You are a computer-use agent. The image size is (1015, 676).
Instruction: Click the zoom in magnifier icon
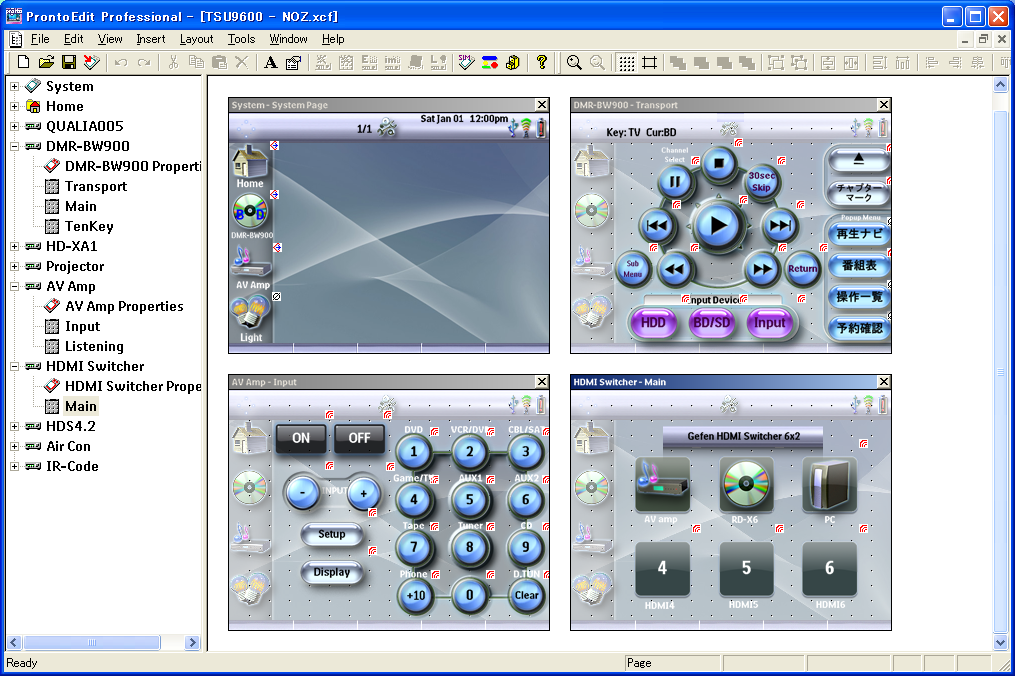pyautogui.click(x=574, y=63)
